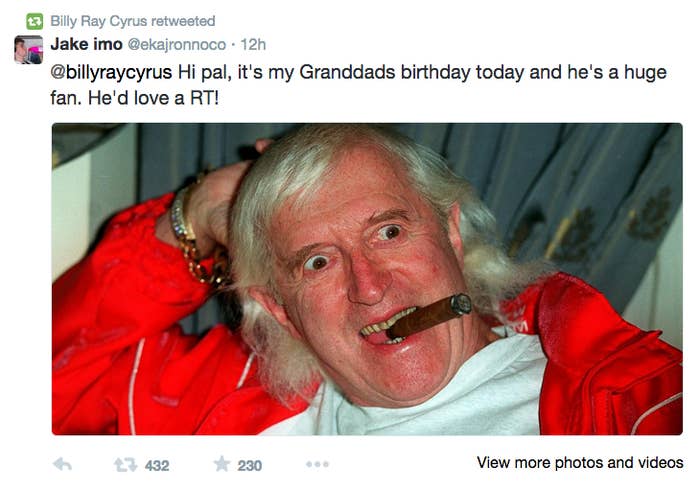
Task: Open the @ekajronnoco handle
Action: click(177, 45)
